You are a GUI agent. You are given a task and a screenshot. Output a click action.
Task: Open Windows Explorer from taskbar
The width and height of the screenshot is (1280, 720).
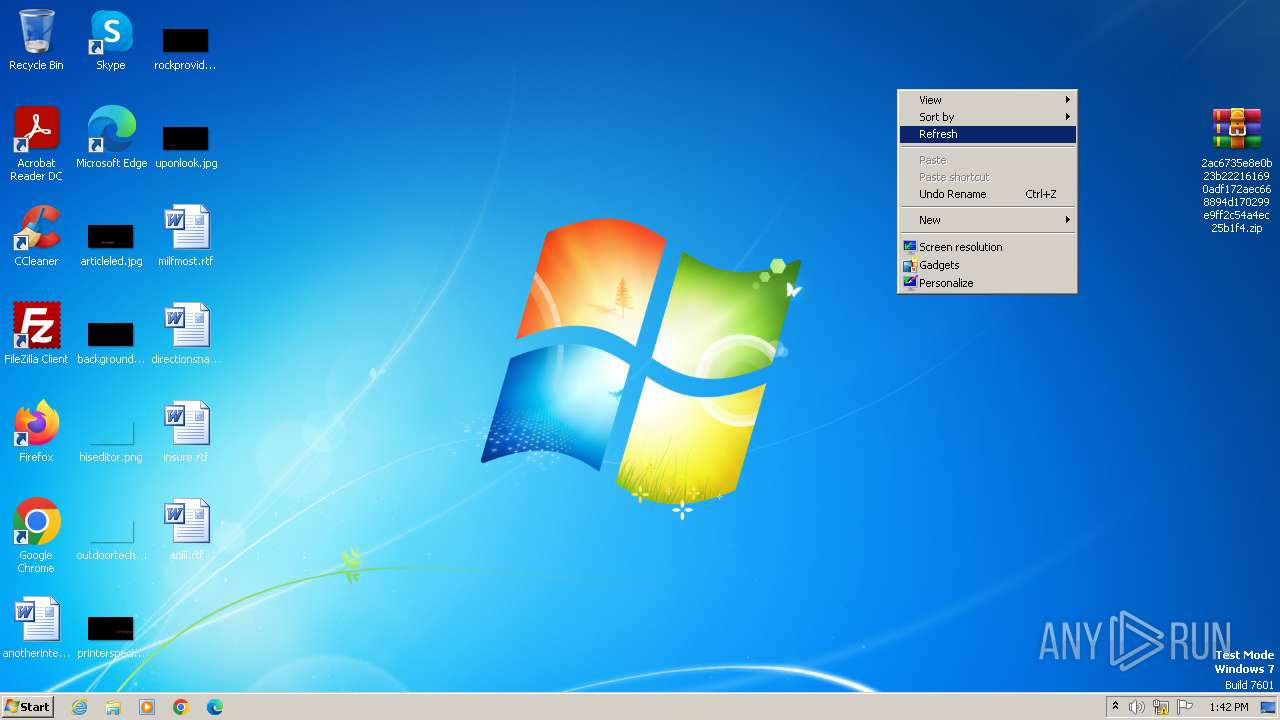pos(113,707)
